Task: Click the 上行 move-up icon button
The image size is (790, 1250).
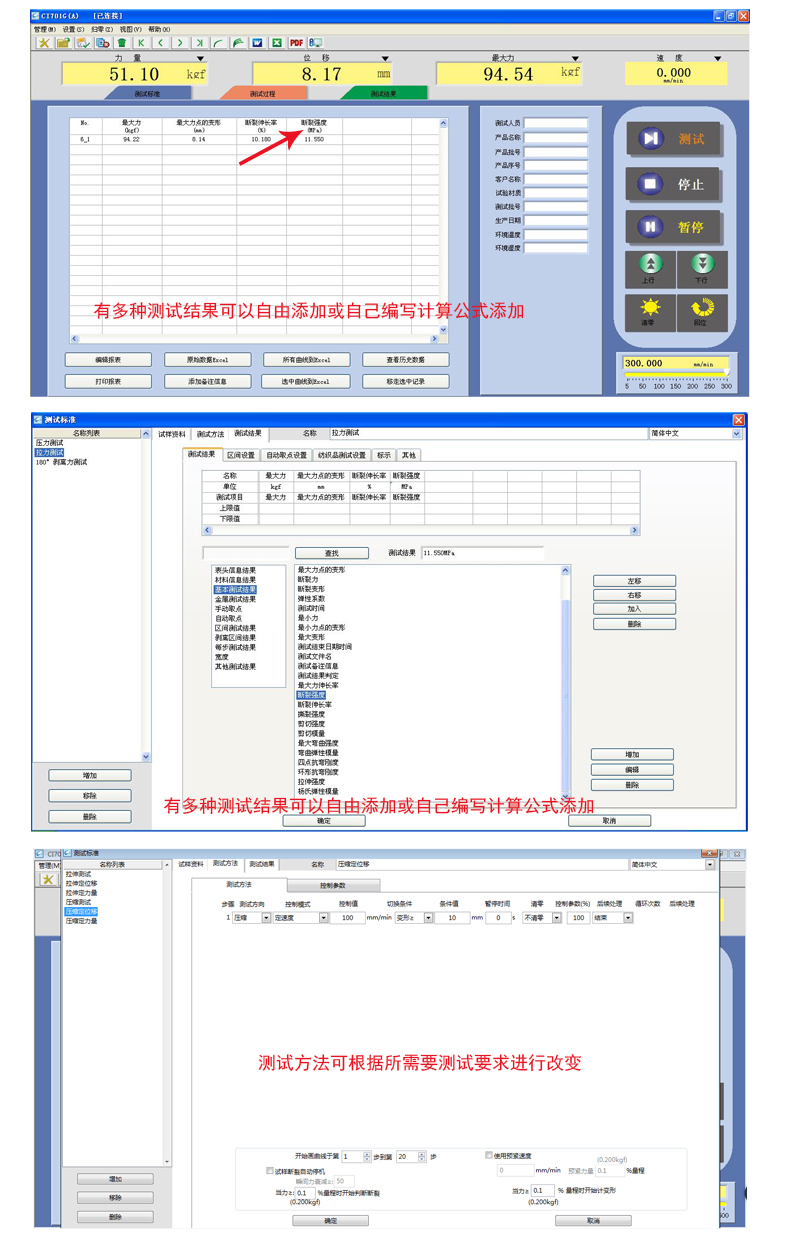Action: point(651,268)
